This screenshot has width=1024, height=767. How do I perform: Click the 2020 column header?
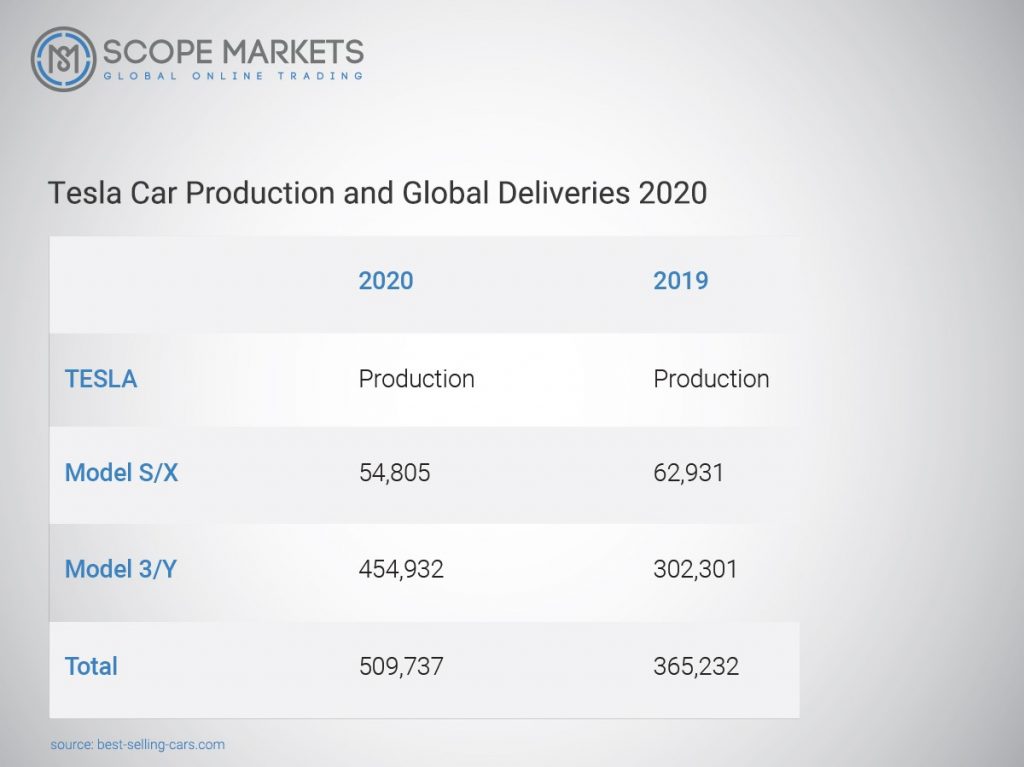pos(386,281)
